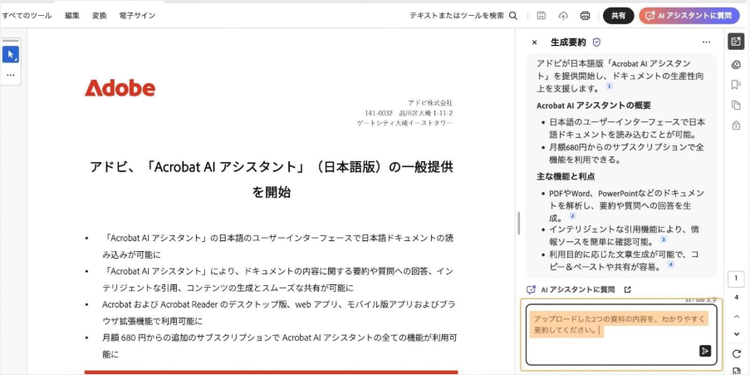
Task: Click the total page count 4
Action: pyautogui.click(x=736, y=298)
